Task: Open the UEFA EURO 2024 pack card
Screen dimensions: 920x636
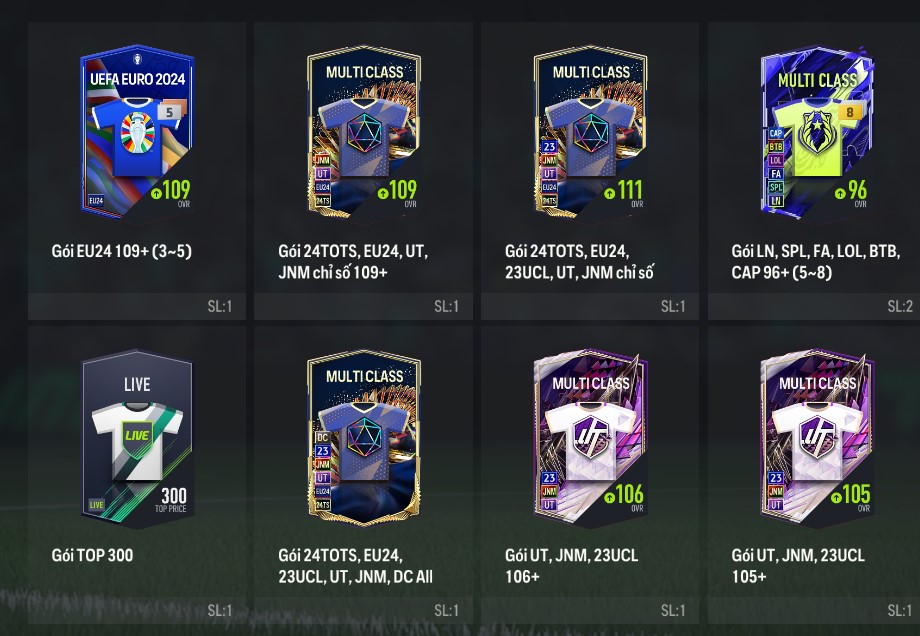Action: coord(137,131)
